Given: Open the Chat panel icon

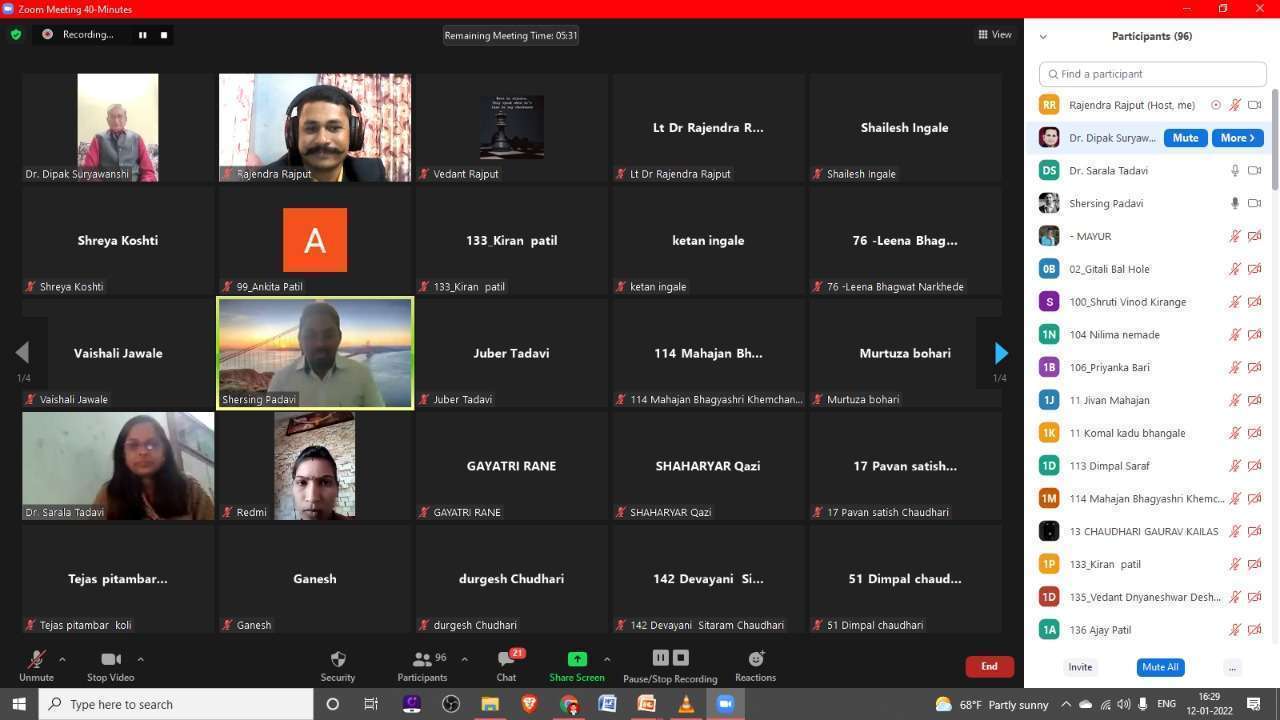Looking at the screenshot, I should click(x=507, y=660).
